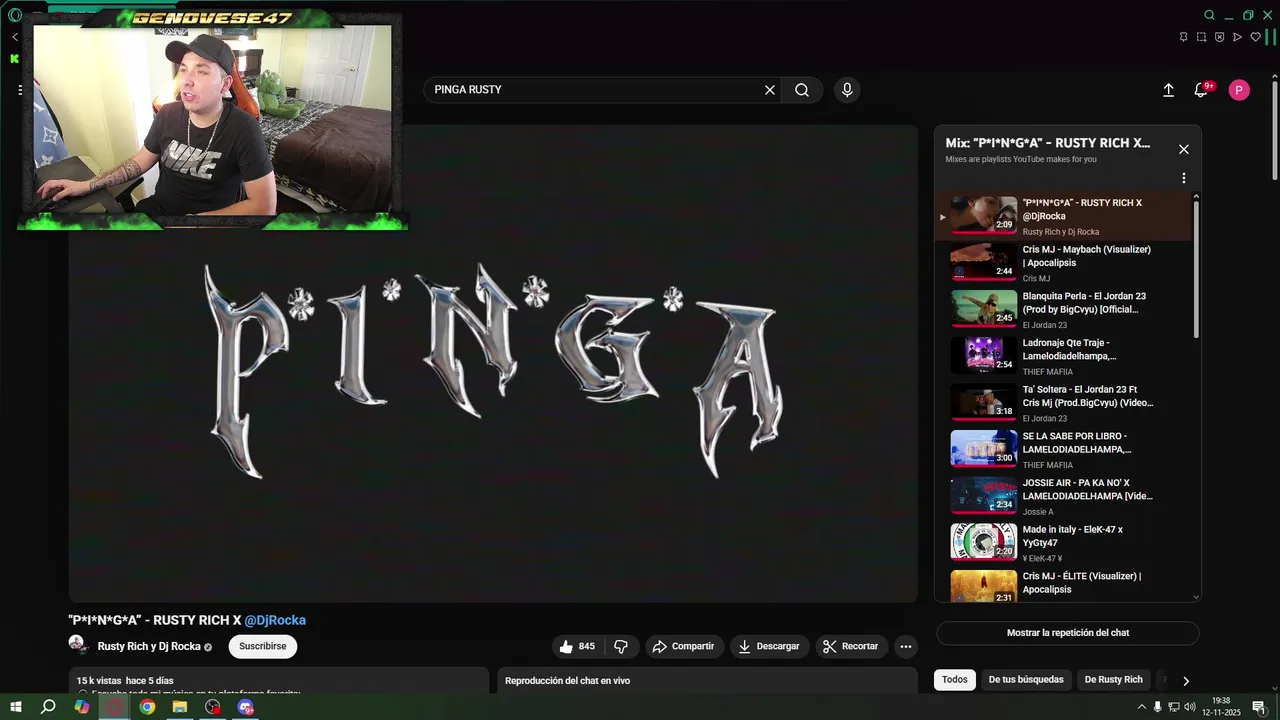1280x720 pixels.
Task: Open the Windows Start menu
Action: click(16, 707)
